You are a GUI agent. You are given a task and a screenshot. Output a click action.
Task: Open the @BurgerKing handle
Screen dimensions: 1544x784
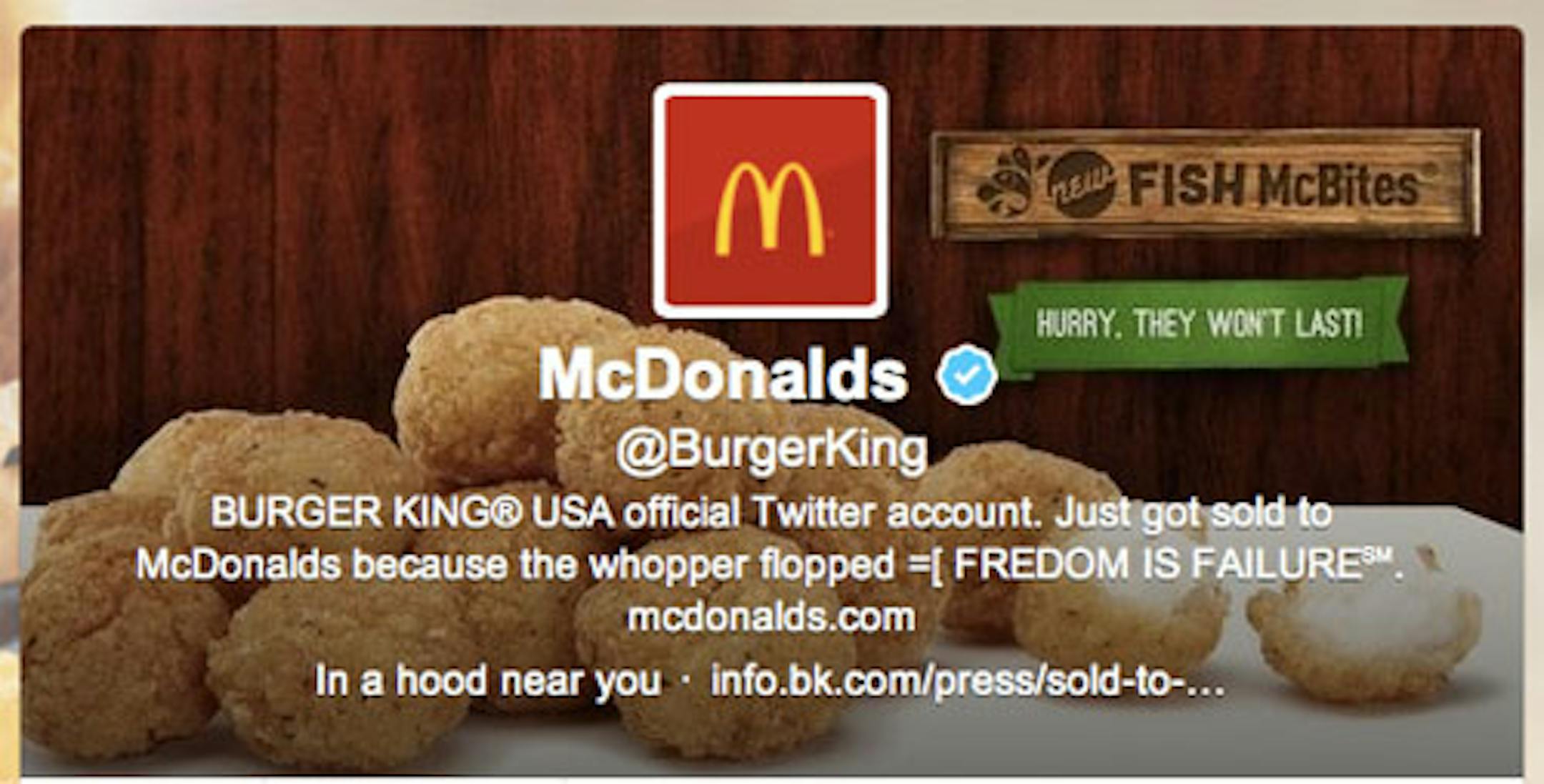(x=771, y=450)
